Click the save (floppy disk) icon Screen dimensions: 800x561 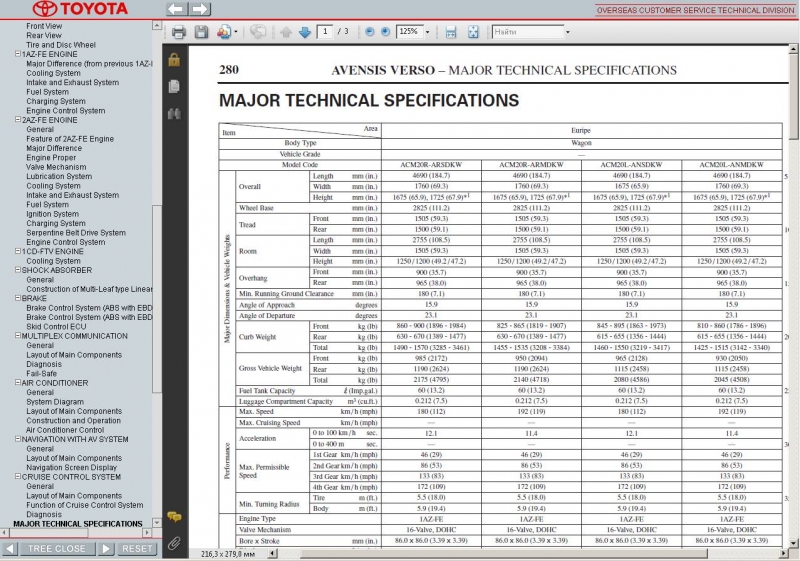pos(201,32)
